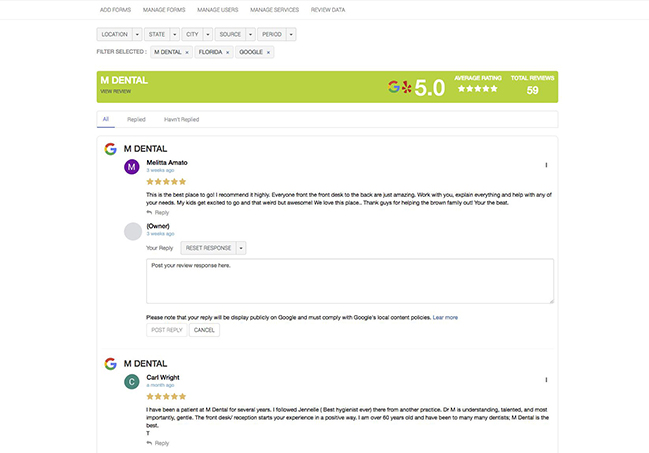Switch to the Replied tab
The width and height of the screenshot is (649, 453).
point(136,119)
